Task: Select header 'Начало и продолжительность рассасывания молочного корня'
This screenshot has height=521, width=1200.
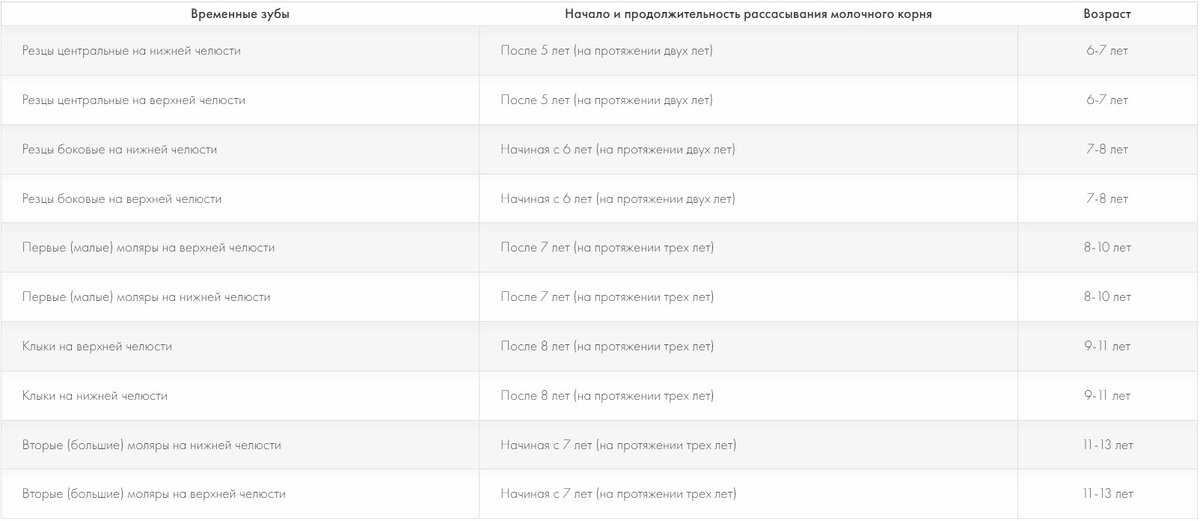Action: [x=747, y=13]
